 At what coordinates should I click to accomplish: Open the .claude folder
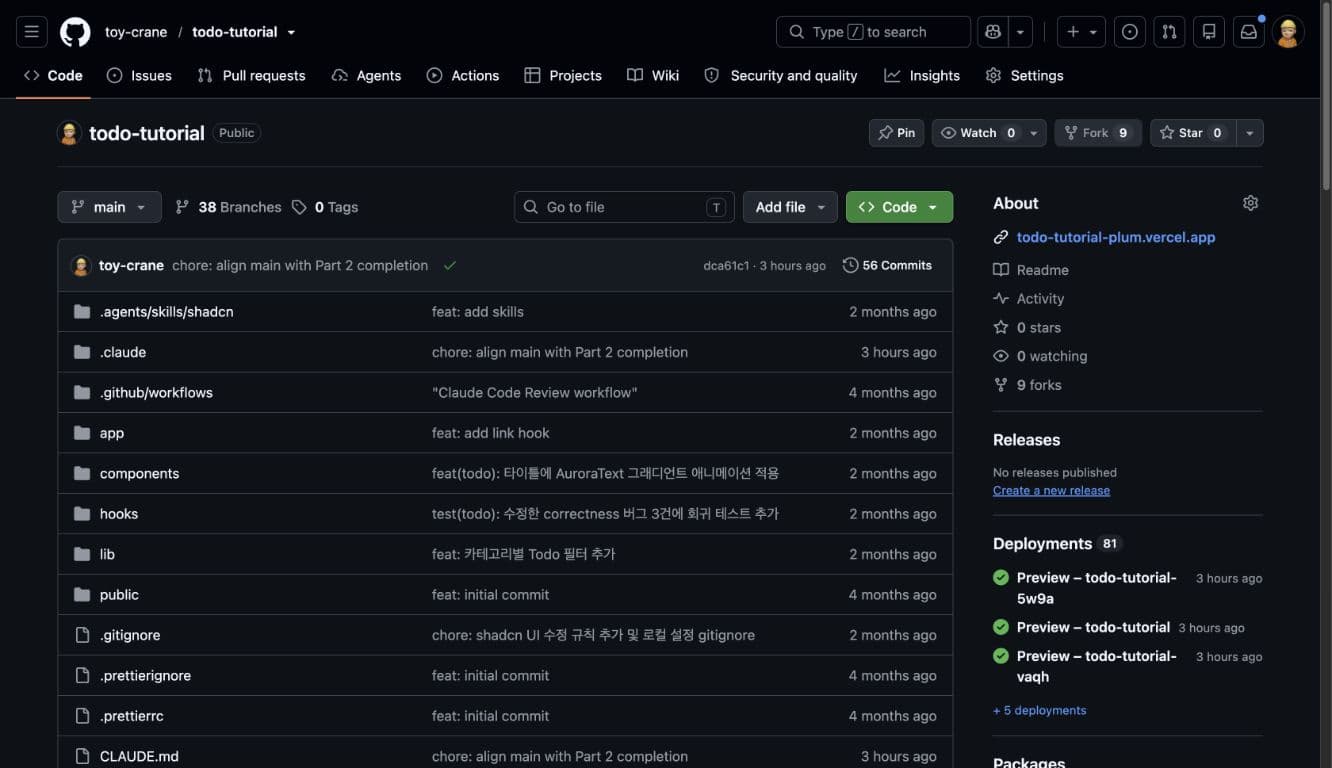click(x=123, y=352)
